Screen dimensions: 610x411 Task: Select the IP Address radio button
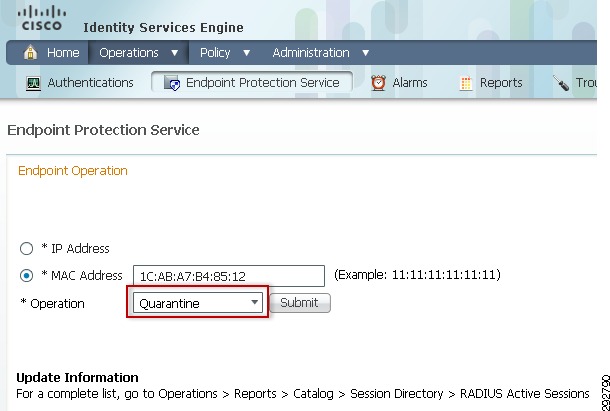(26, 248)
